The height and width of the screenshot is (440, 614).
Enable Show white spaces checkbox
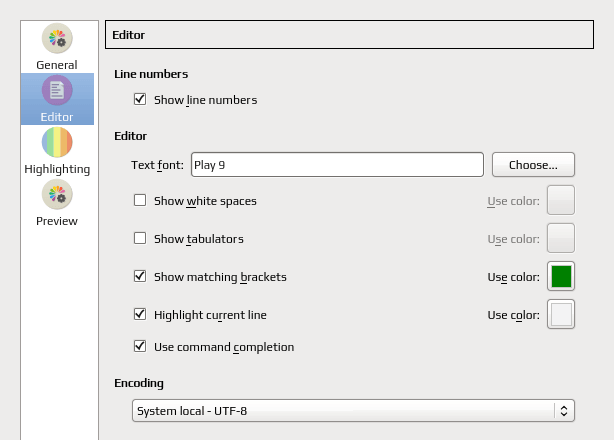pos(140,200)
